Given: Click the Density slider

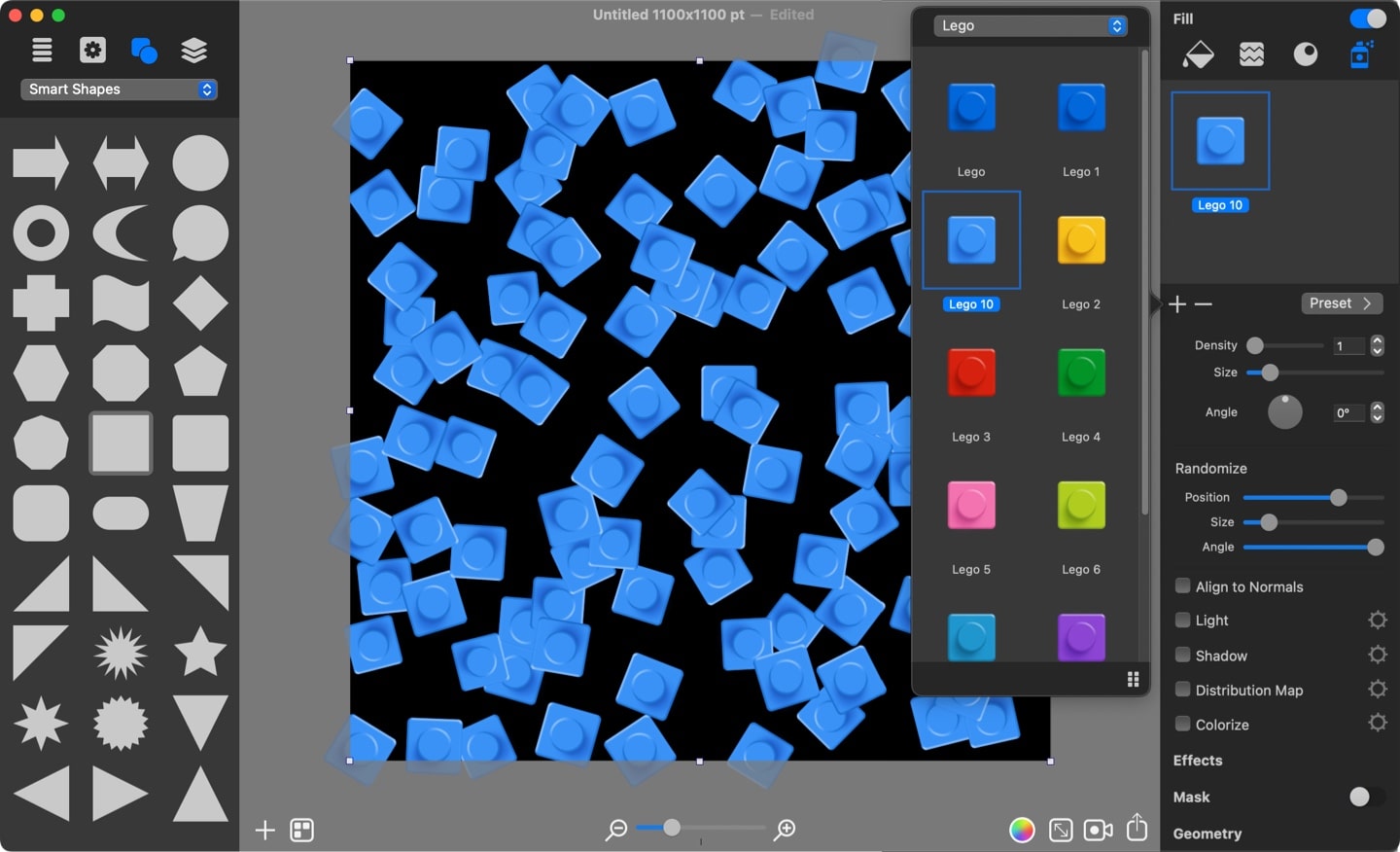Looking at the screenshot, I should [1285, 345].
